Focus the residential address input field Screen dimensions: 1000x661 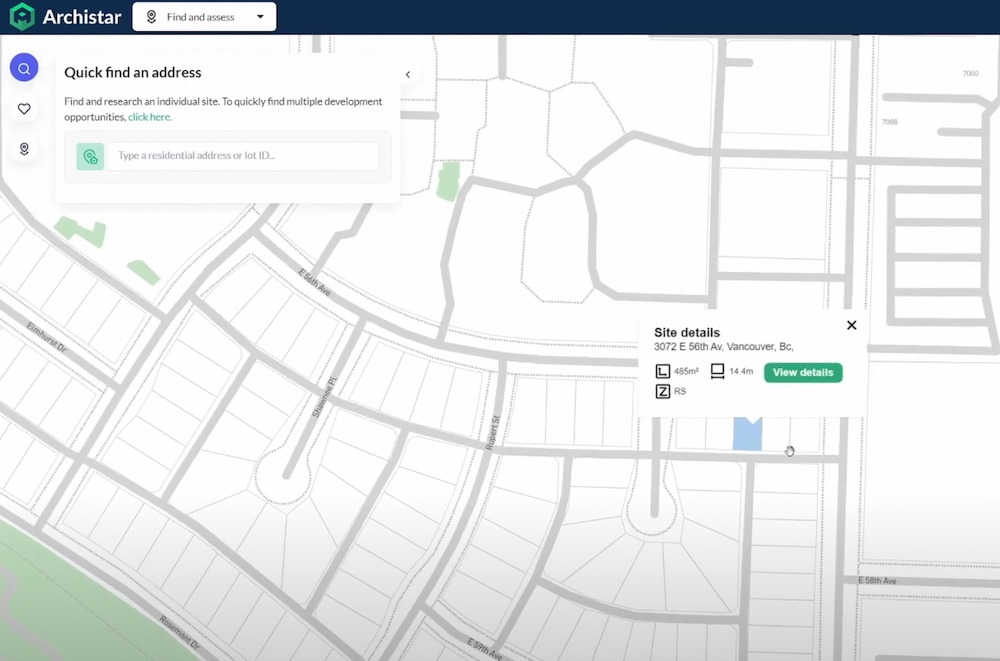coord(243,156)
